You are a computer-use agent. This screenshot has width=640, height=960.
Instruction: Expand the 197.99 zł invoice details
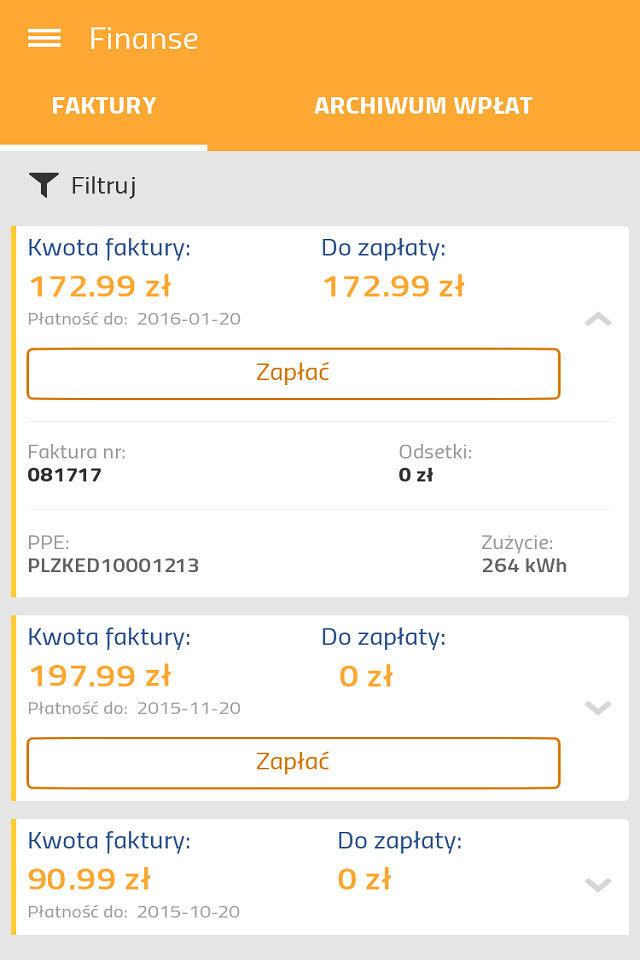click(597, 708)
